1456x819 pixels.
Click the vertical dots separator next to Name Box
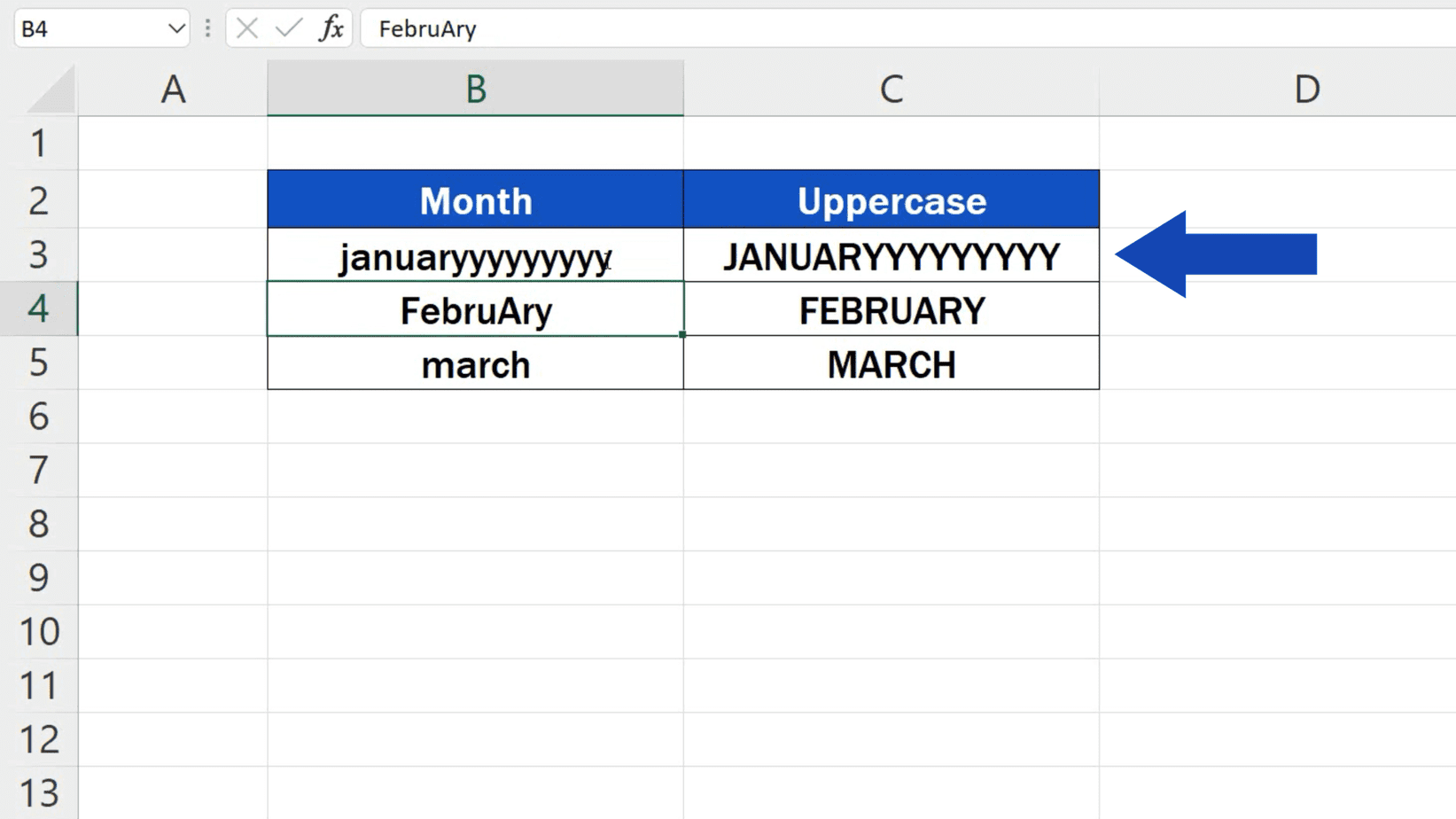(x=206, y=28)
